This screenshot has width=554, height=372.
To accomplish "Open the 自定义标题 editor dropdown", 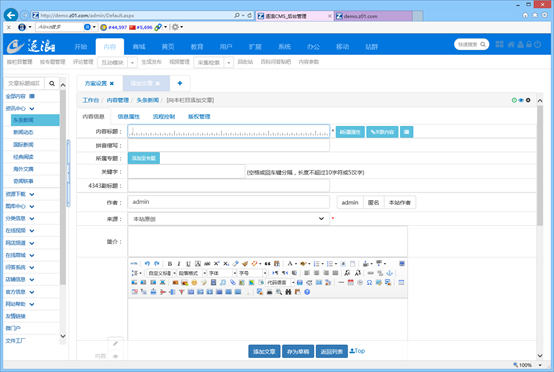I will [x=161, y=273].
